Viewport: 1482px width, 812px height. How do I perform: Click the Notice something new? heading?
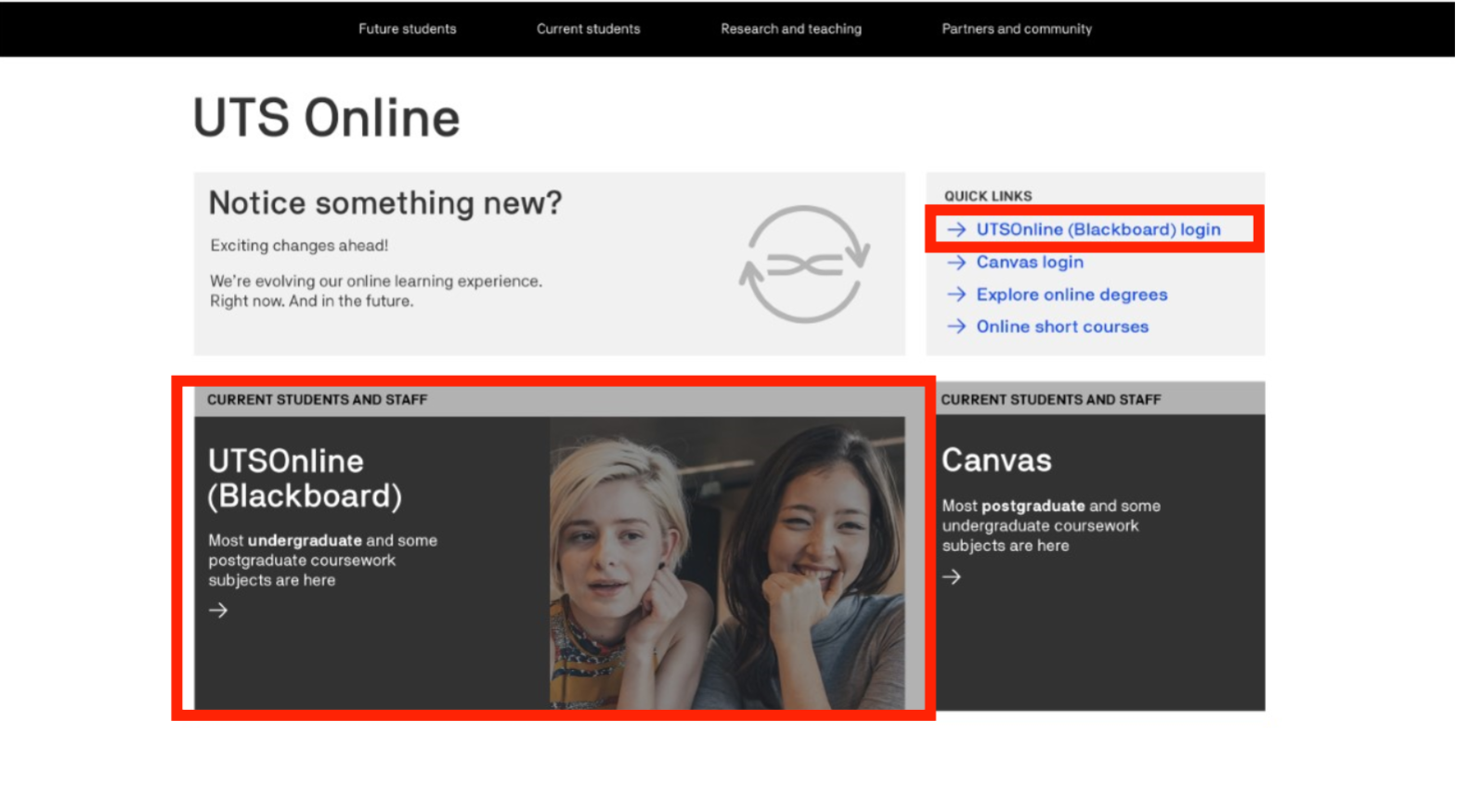tap(385, 202)
